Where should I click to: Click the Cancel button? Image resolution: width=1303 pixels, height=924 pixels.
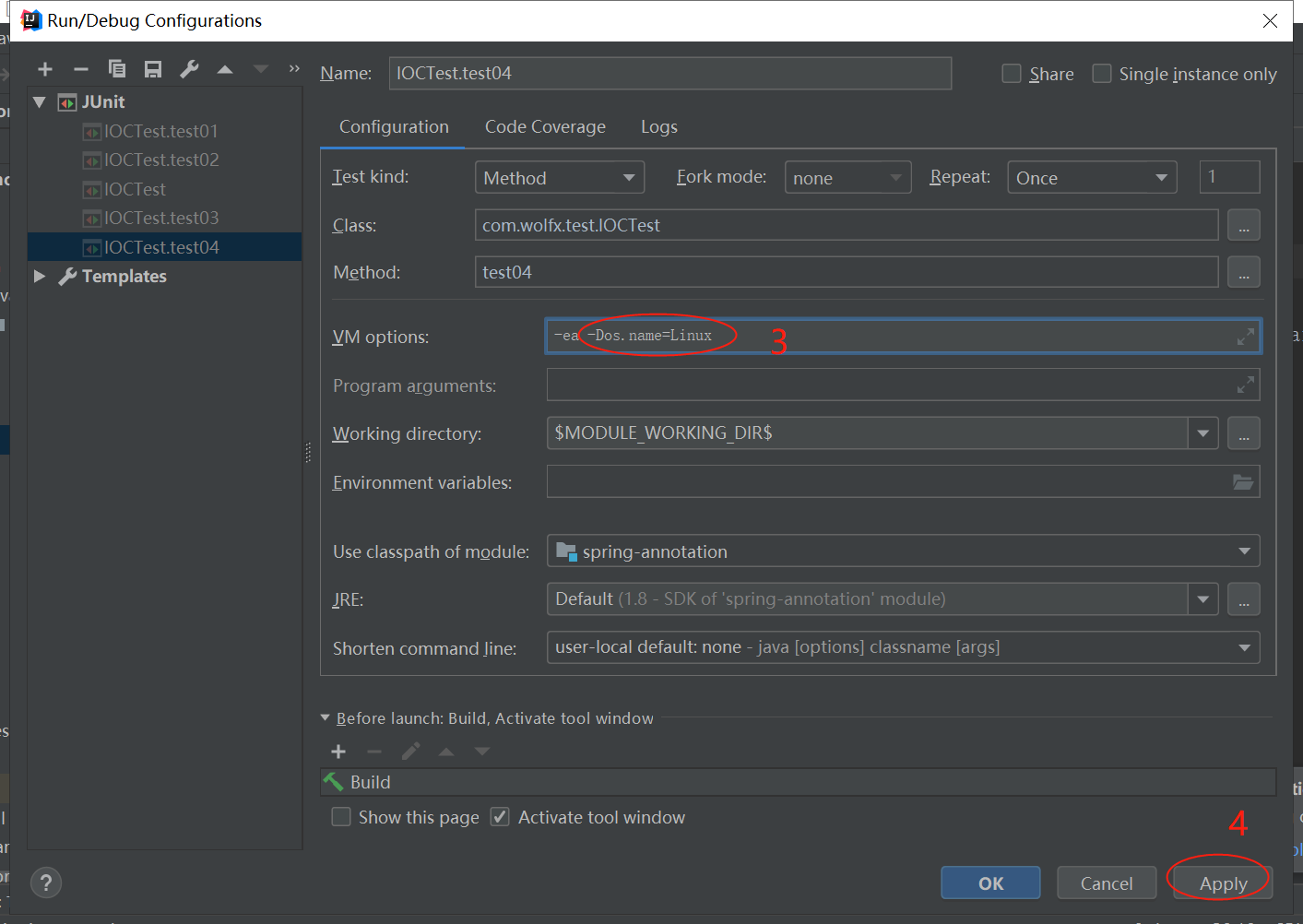(x=1107, y=883)
